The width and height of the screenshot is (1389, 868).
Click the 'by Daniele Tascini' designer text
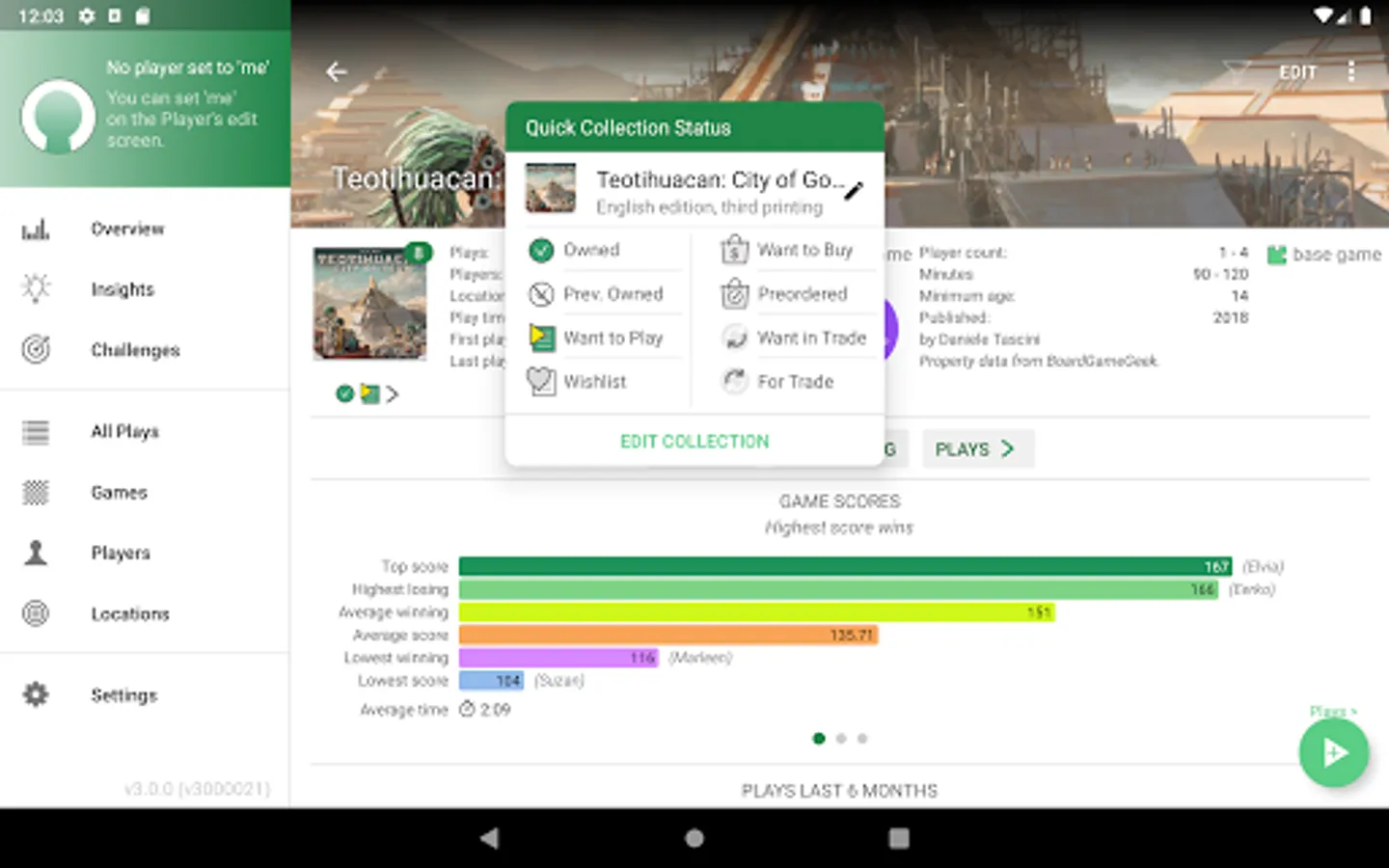980,339
